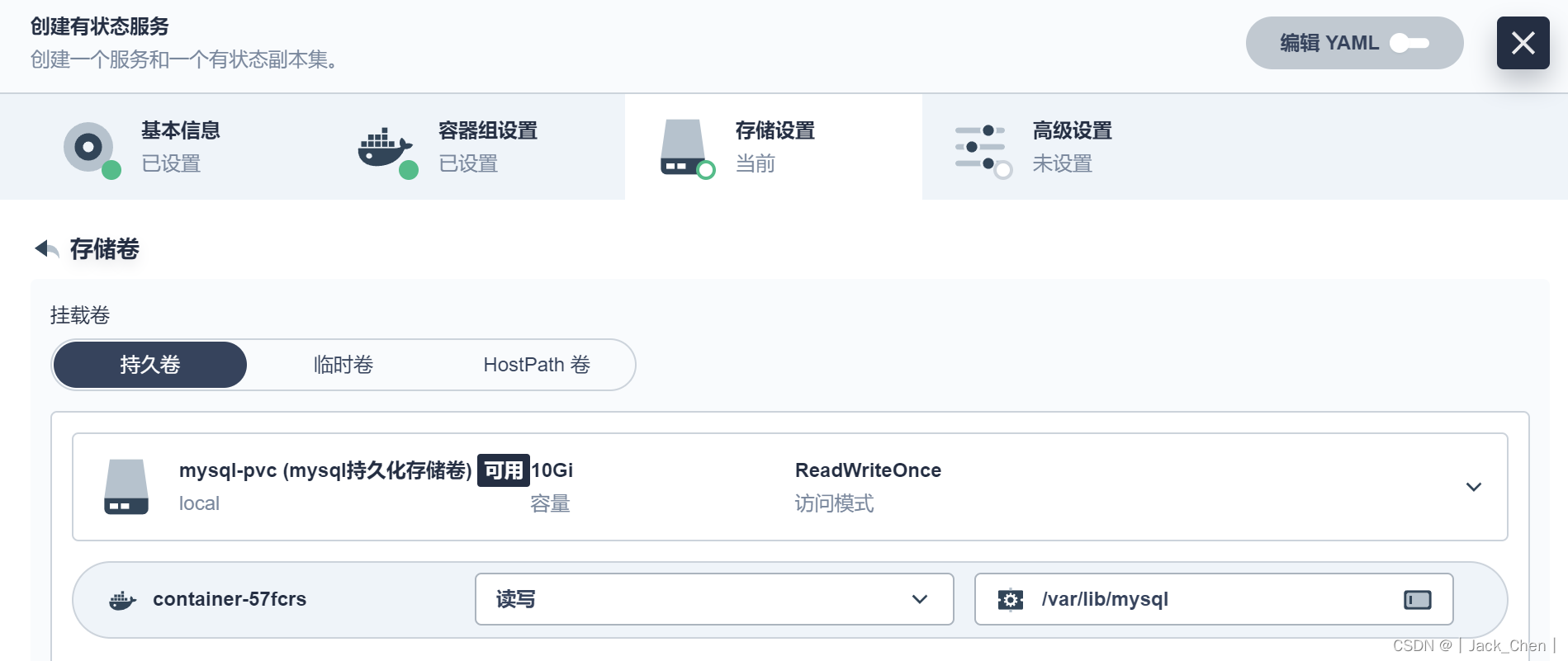The image size is (1568, 661).
Task: Click the container-57fcrs container name
Action: [x=230, y=599]
